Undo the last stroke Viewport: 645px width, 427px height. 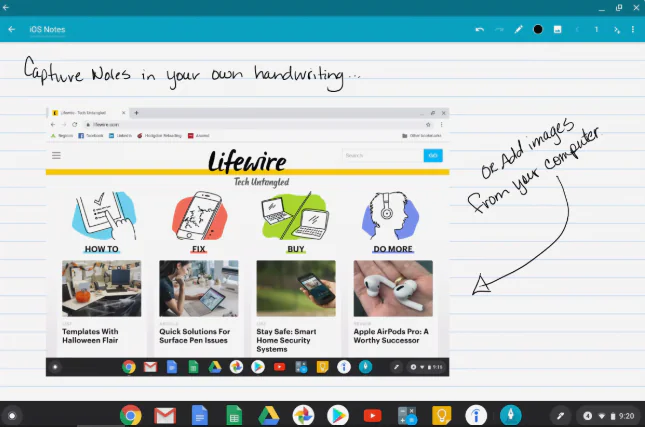480,29
